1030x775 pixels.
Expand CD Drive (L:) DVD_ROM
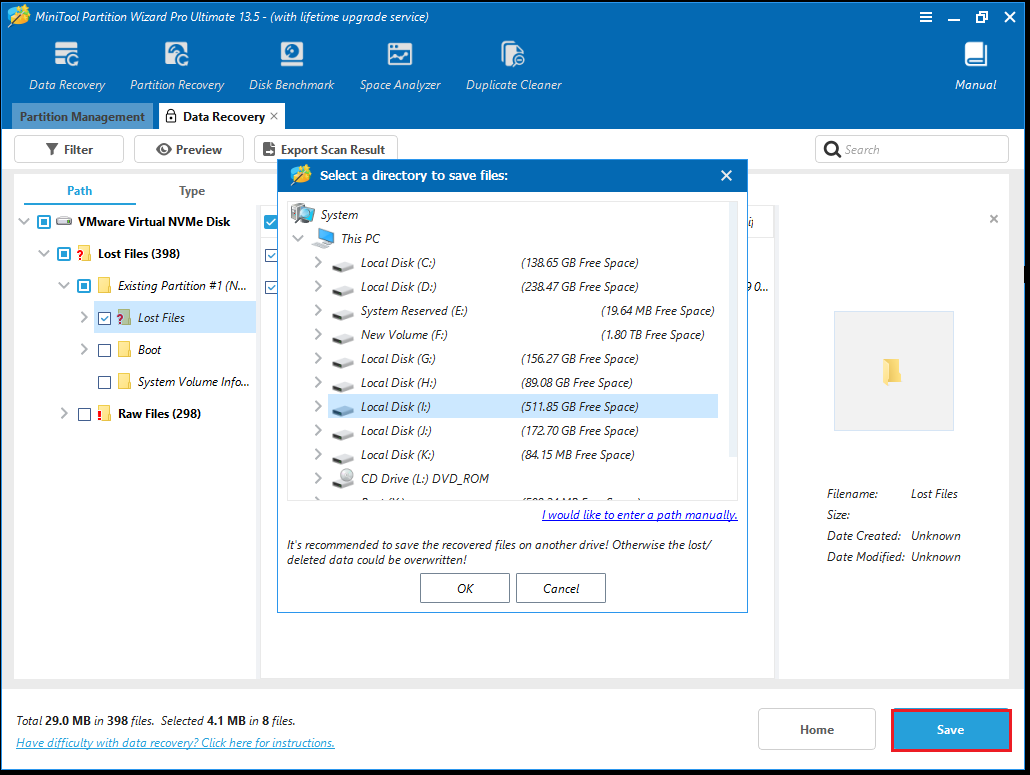coord(318,478)
